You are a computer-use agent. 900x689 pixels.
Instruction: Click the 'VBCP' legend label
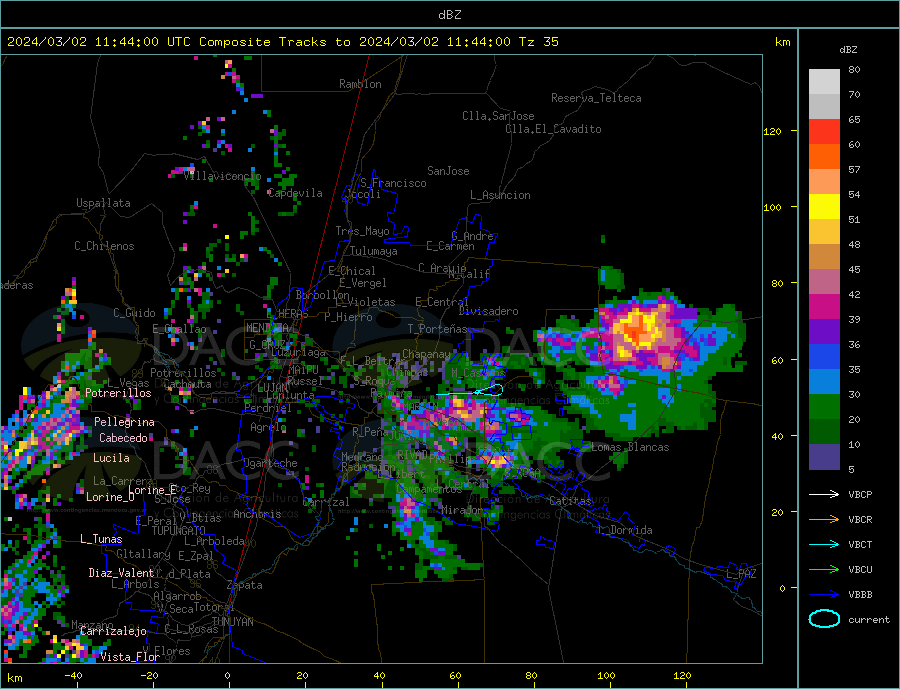(860, 494)
